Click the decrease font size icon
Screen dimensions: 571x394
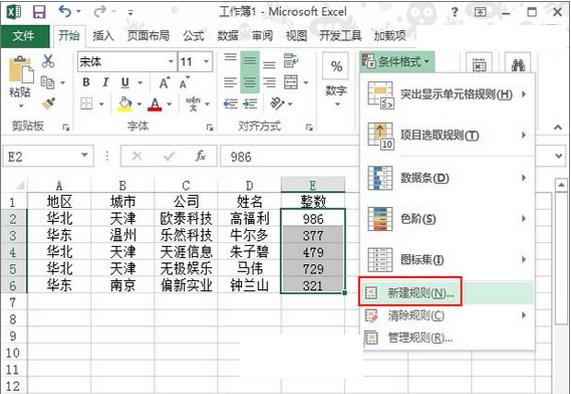click(x=185, y=83)
